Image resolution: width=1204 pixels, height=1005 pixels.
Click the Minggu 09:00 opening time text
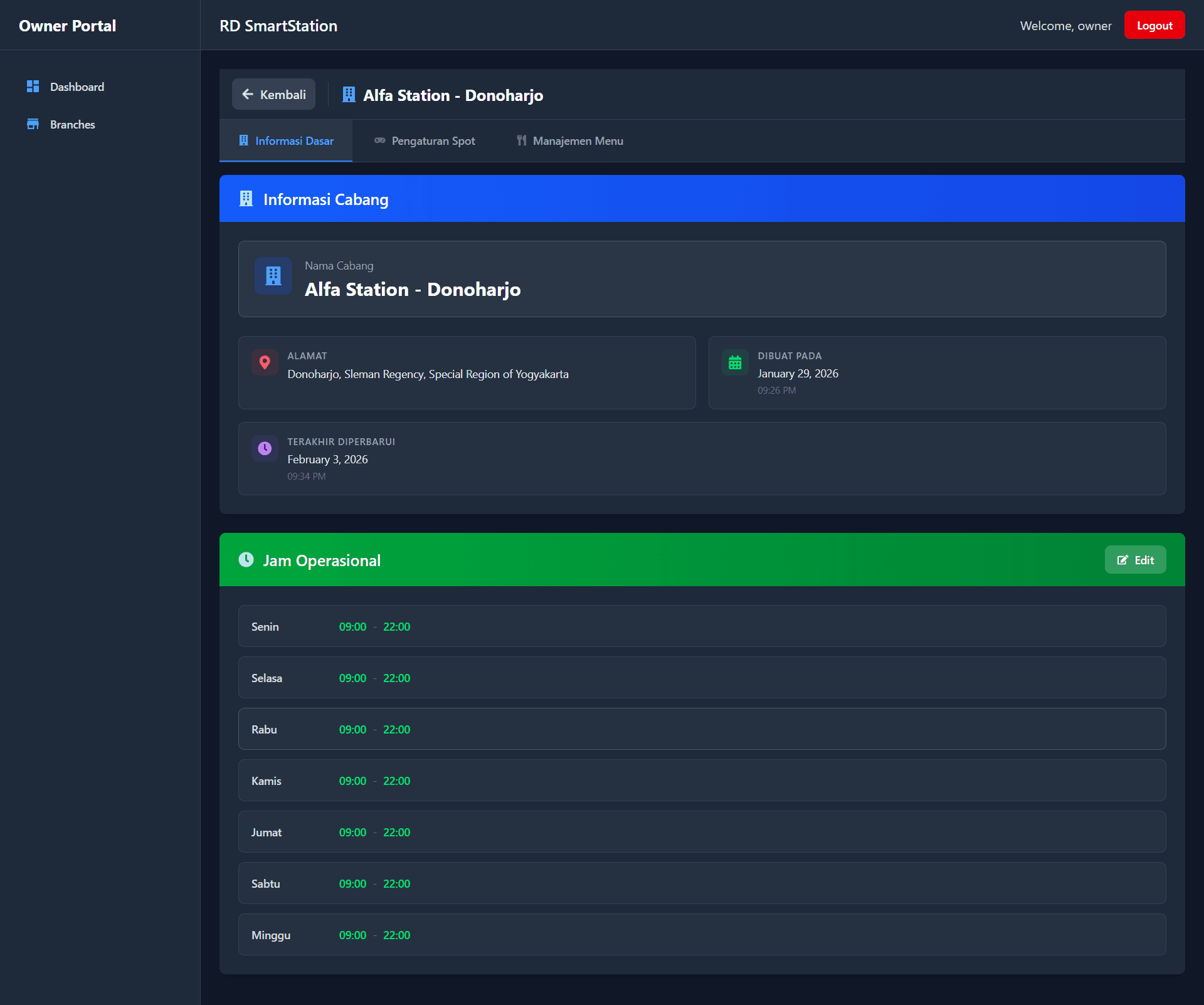[352, 935]
